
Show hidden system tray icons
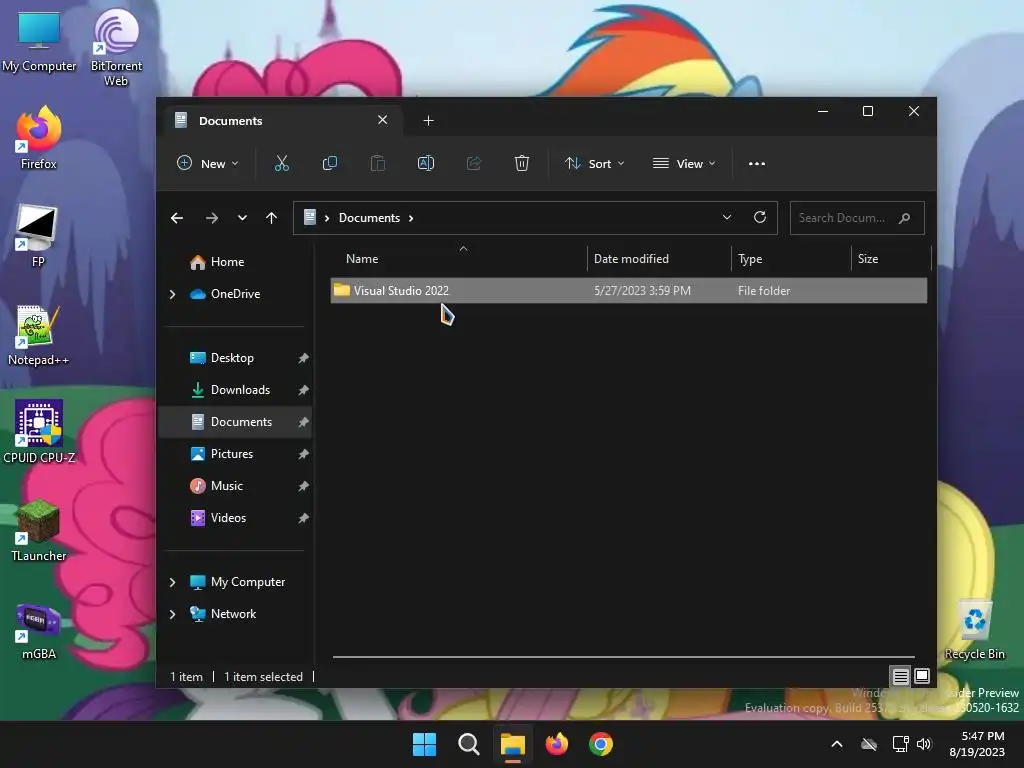tap(837, 744)
